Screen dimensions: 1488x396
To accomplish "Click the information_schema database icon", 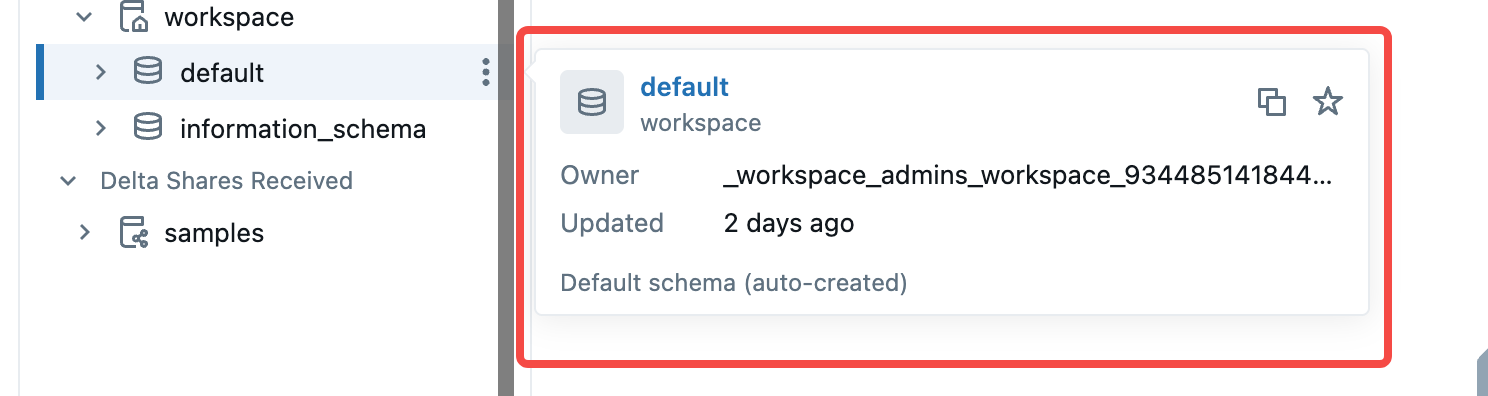I will [x=148, y=128].
